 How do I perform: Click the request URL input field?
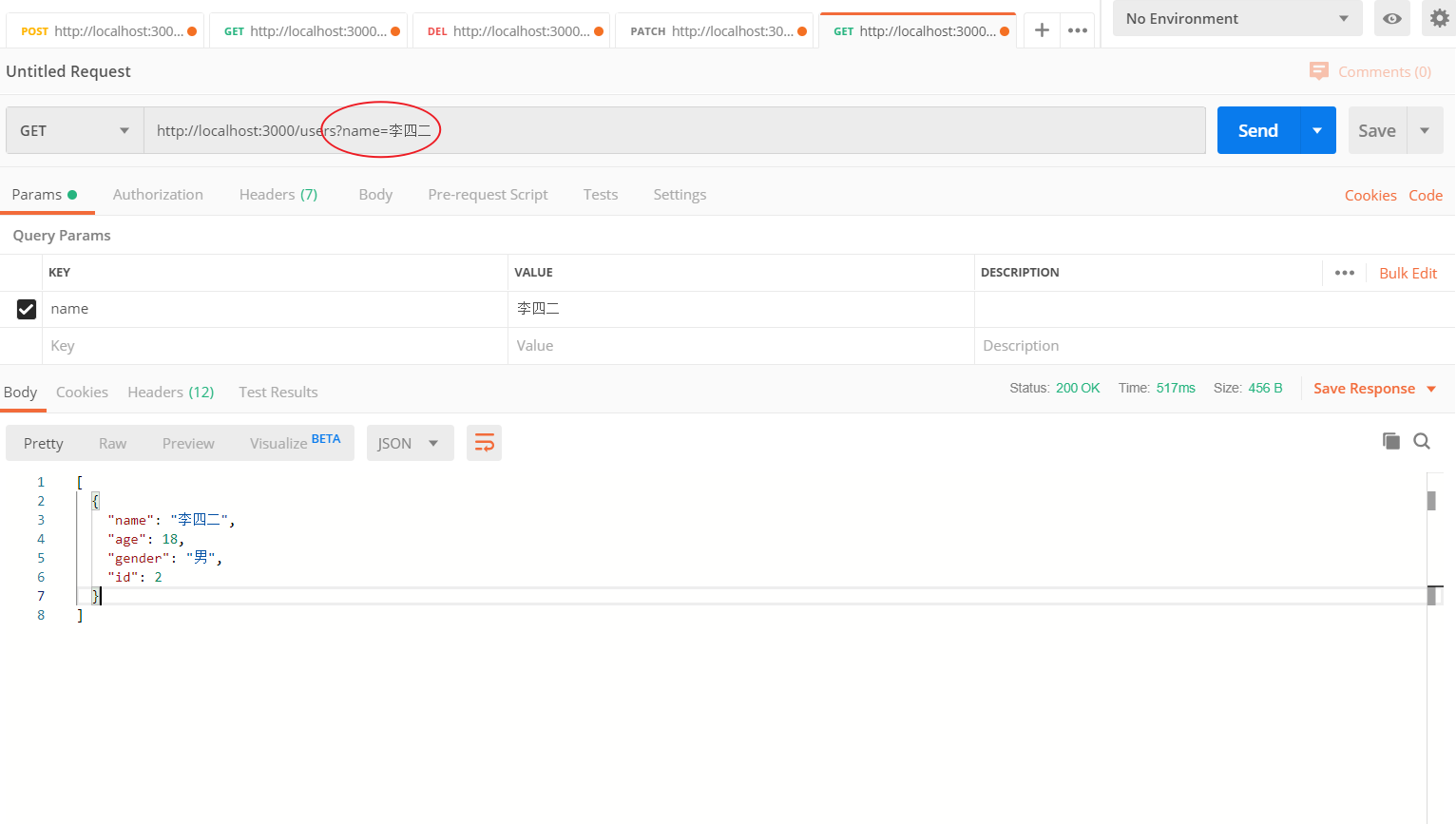(x=675, y=130)
